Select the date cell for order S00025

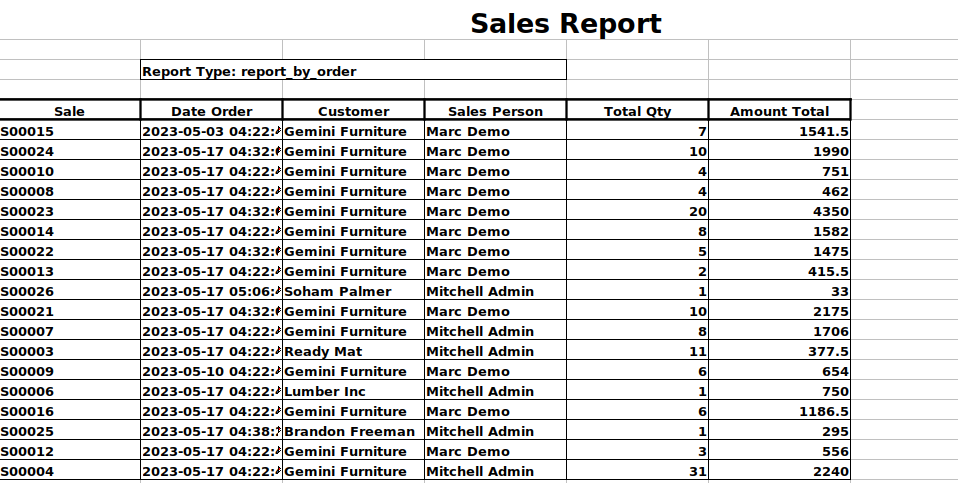pos(211,431)
